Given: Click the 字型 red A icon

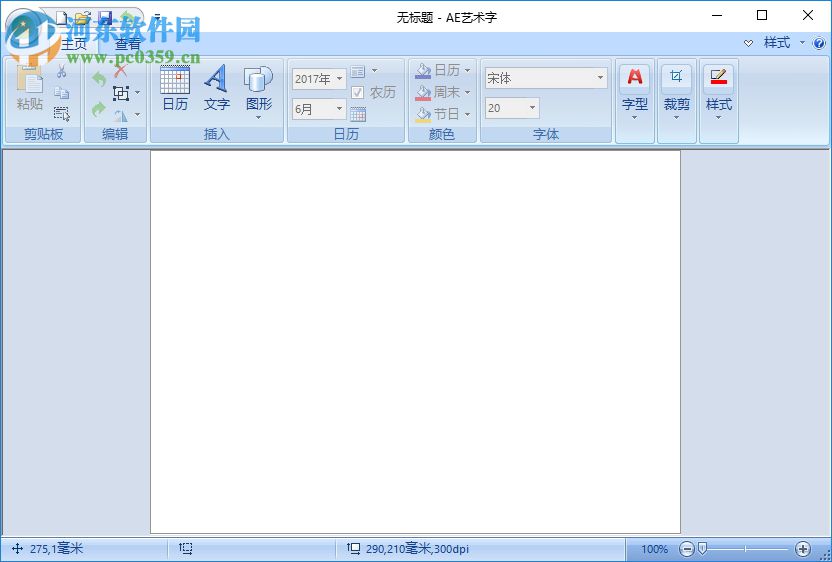Looking at the screenshot, I should [635, 77].
